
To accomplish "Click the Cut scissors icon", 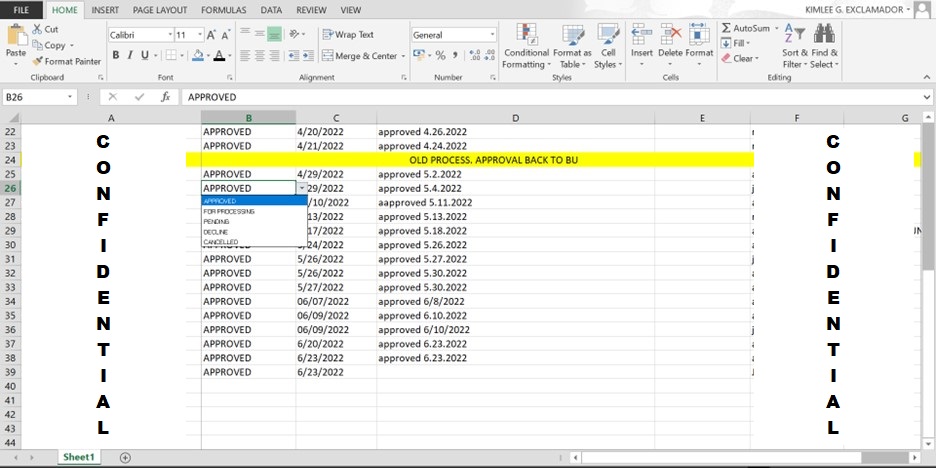I will pyautogui.click(x=37, y=29).
